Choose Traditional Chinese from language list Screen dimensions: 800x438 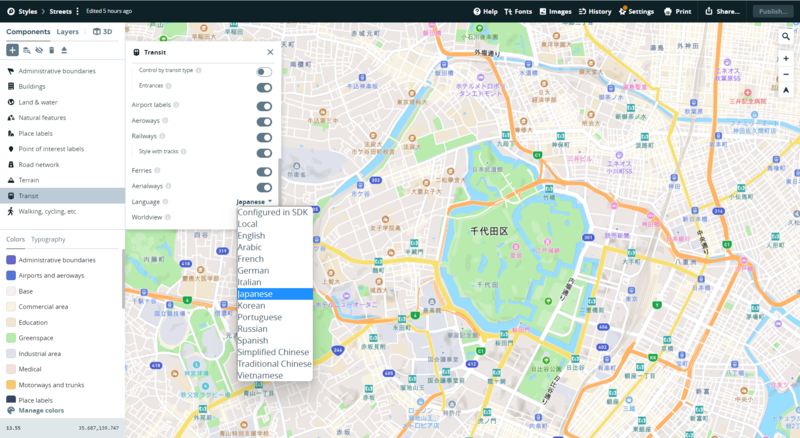(274, 364)
